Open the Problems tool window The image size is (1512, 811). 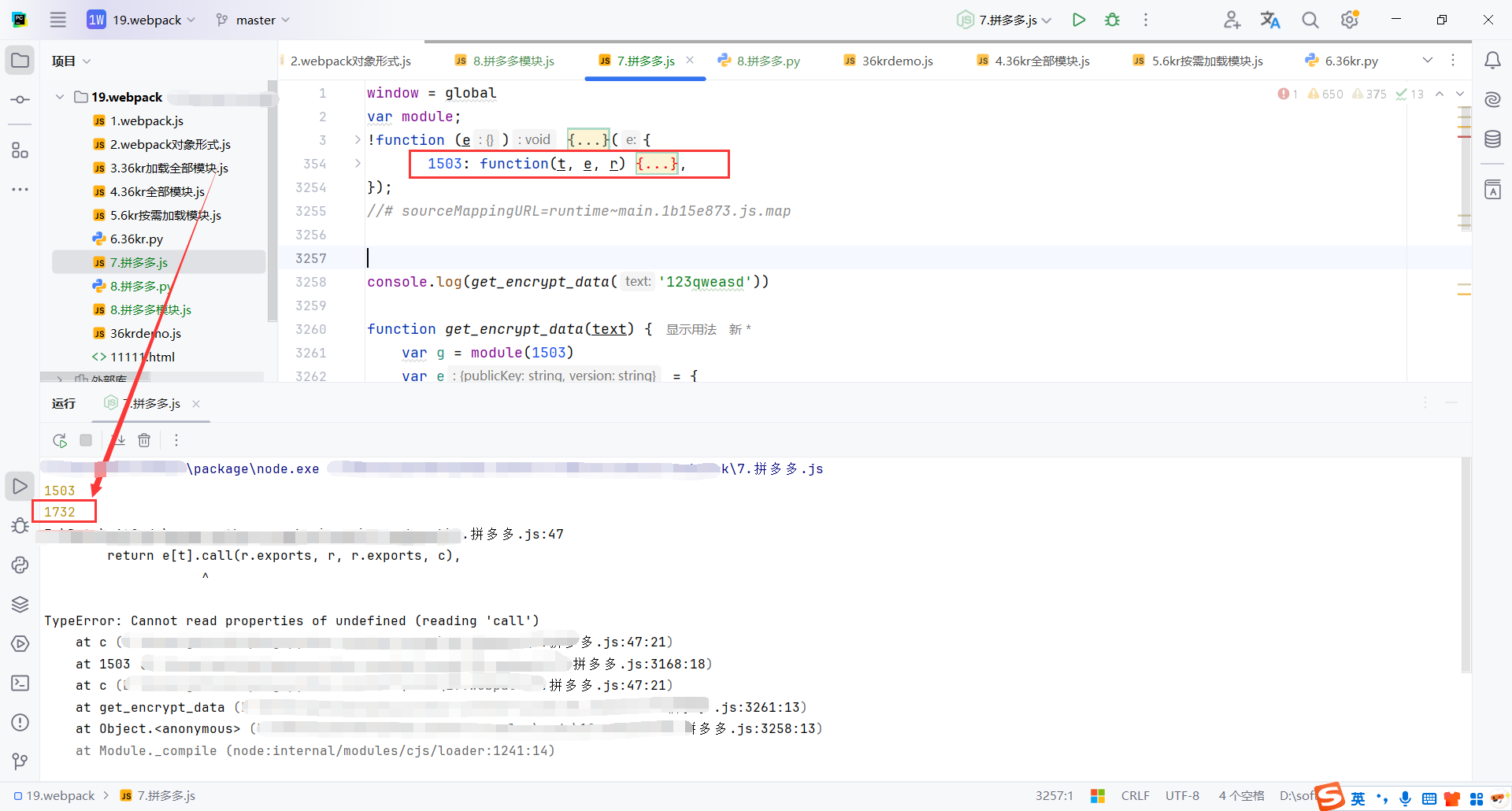[20, 722]
